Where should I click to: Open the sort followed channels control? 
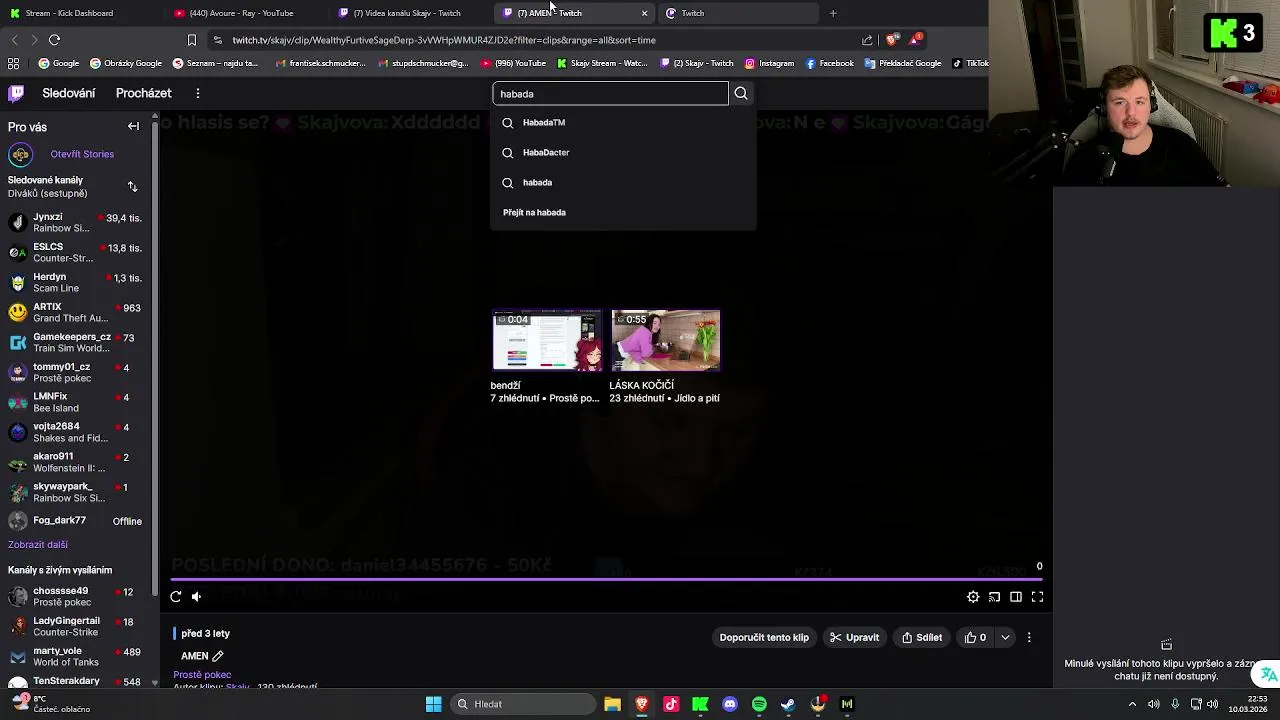tap(132, 187)
